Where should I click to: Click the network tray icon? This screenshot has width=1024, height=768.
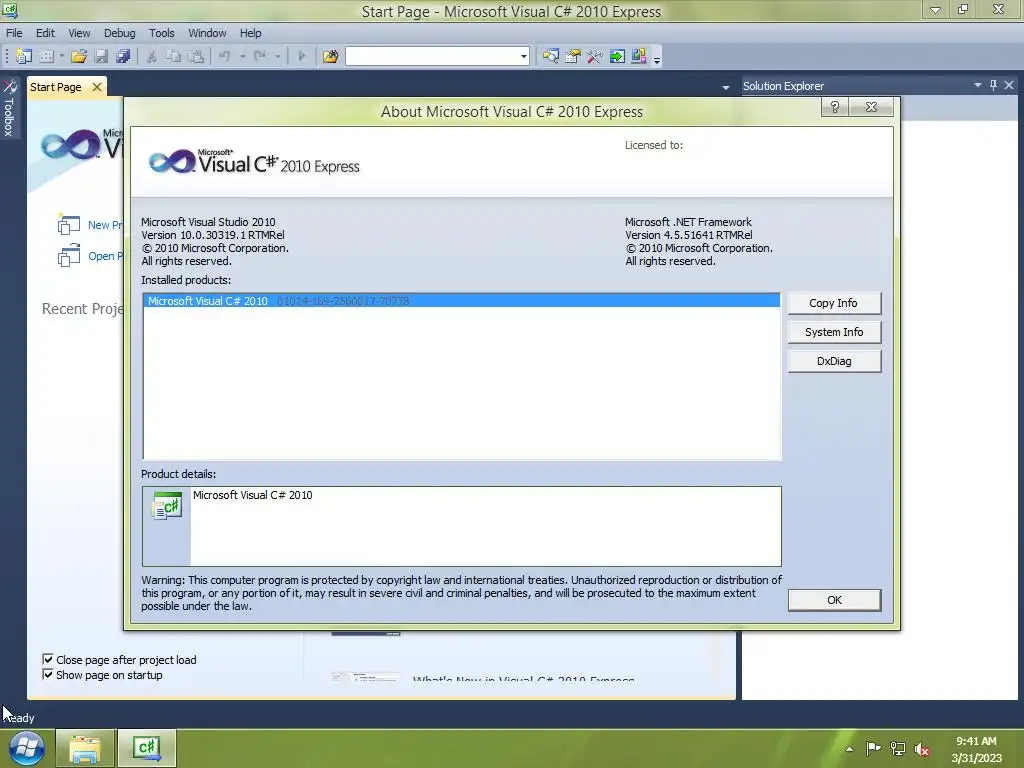coord(898,749)
